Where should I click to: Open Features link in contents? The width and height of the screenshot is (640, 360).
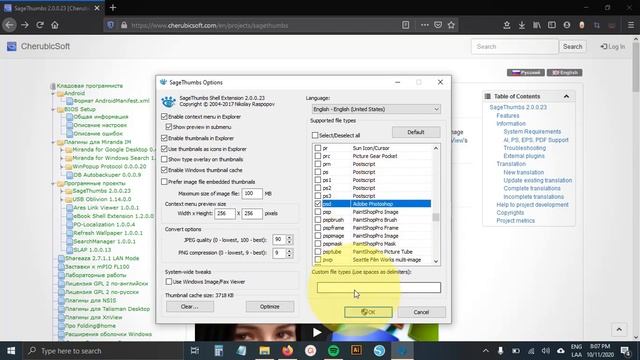pyautogui.click(x=508, y=116)
